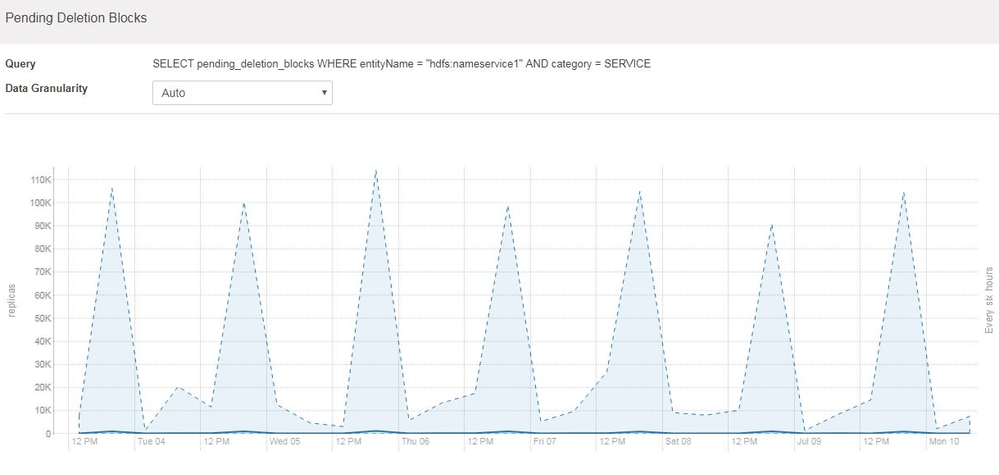Click the 40K y-axis label

tap(42, 341)
